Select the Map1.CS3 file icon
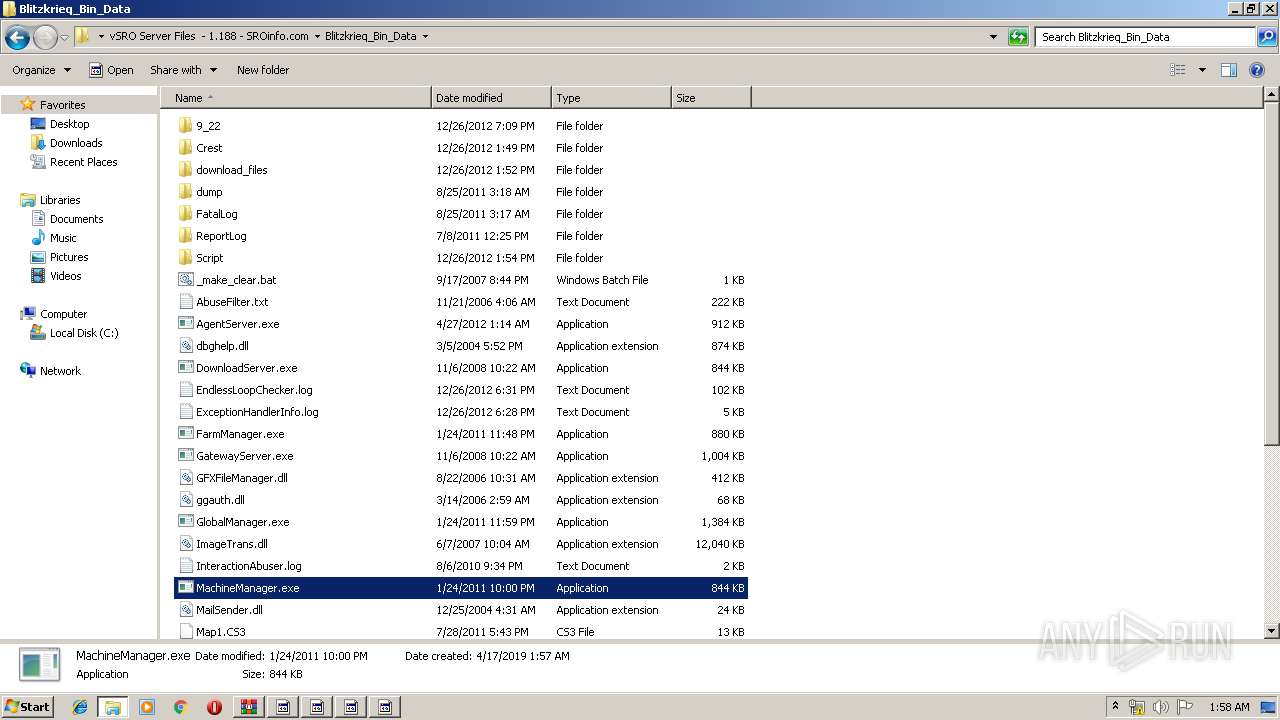Screen dimensions: 1280x720 coord(185,632)
